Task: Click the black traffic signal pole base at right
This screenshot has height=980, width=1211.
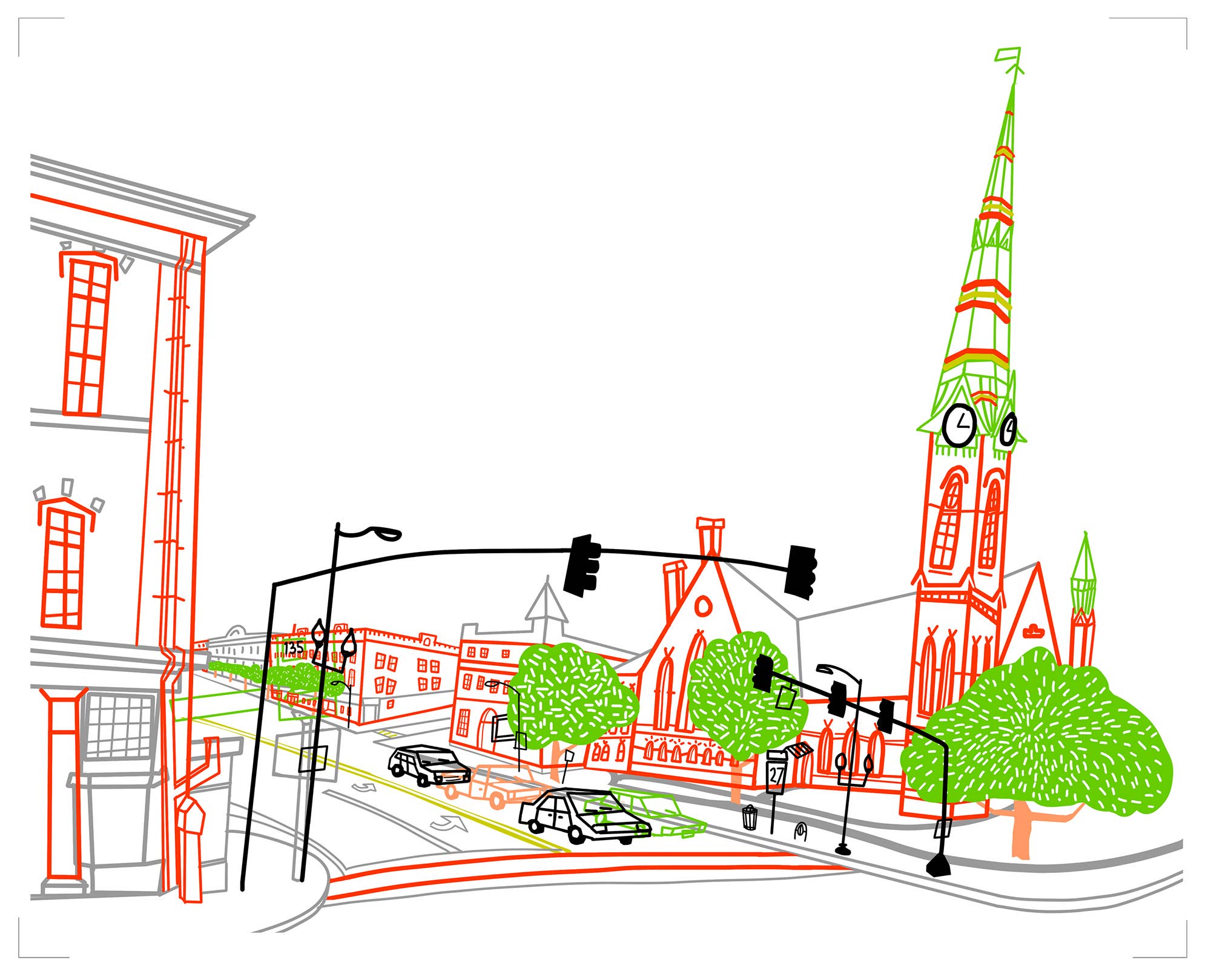Action: click(x=939, y=867)
